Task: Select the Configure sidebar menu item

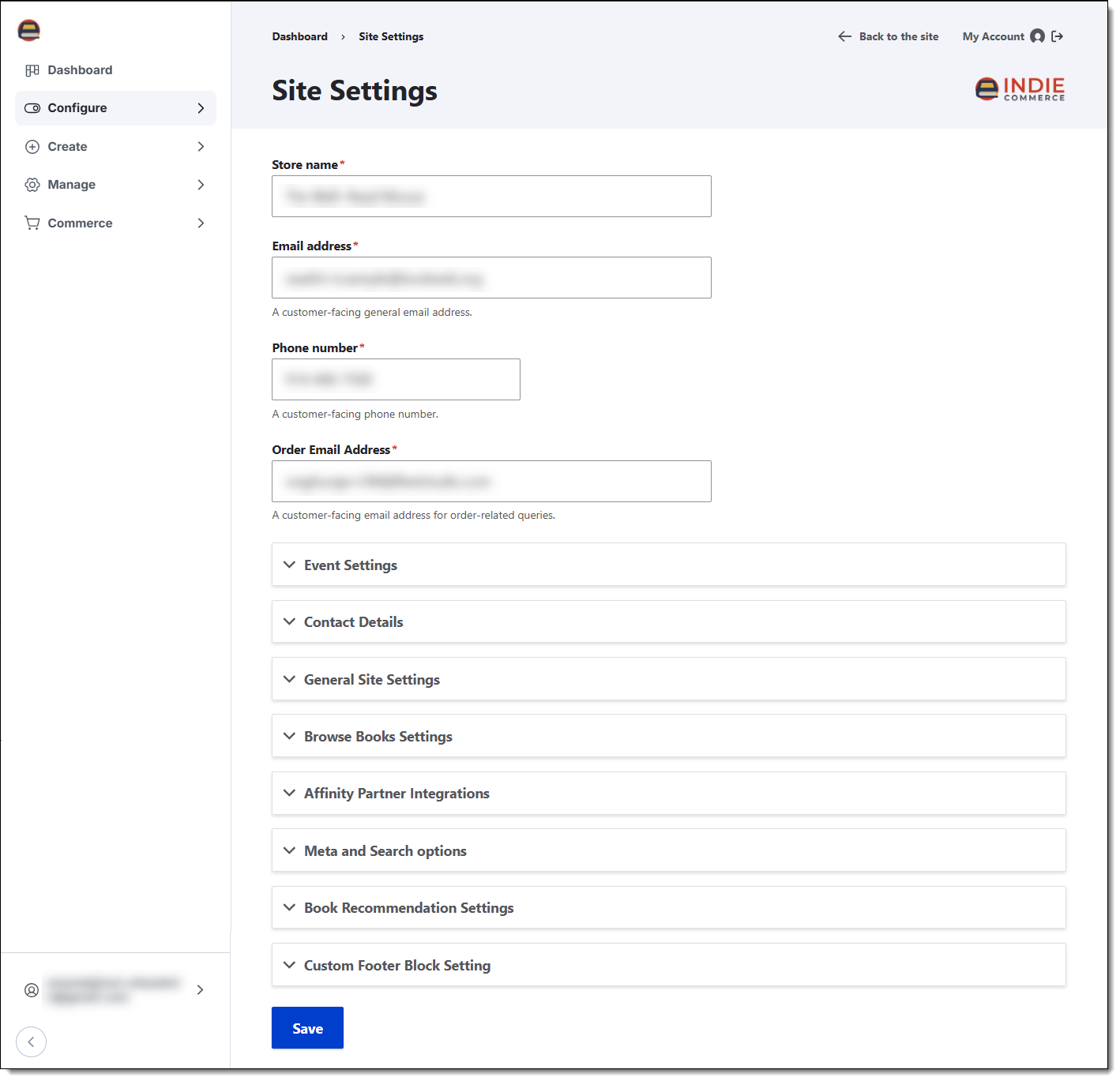Action: click(x=115, y=108)
